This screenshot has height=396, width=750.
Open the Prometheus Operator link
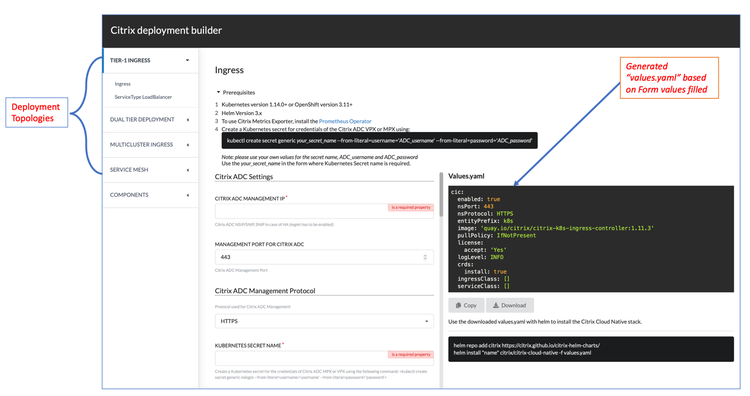point(345,121)
